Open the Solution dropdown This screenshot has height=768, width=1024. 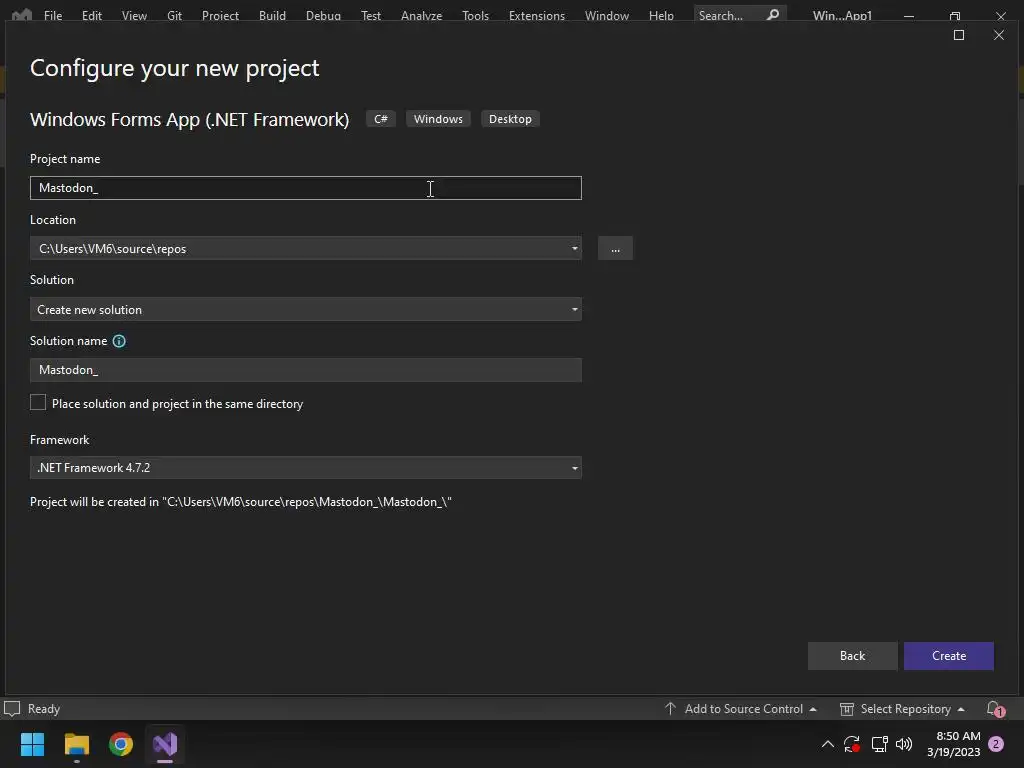(306, 310)
